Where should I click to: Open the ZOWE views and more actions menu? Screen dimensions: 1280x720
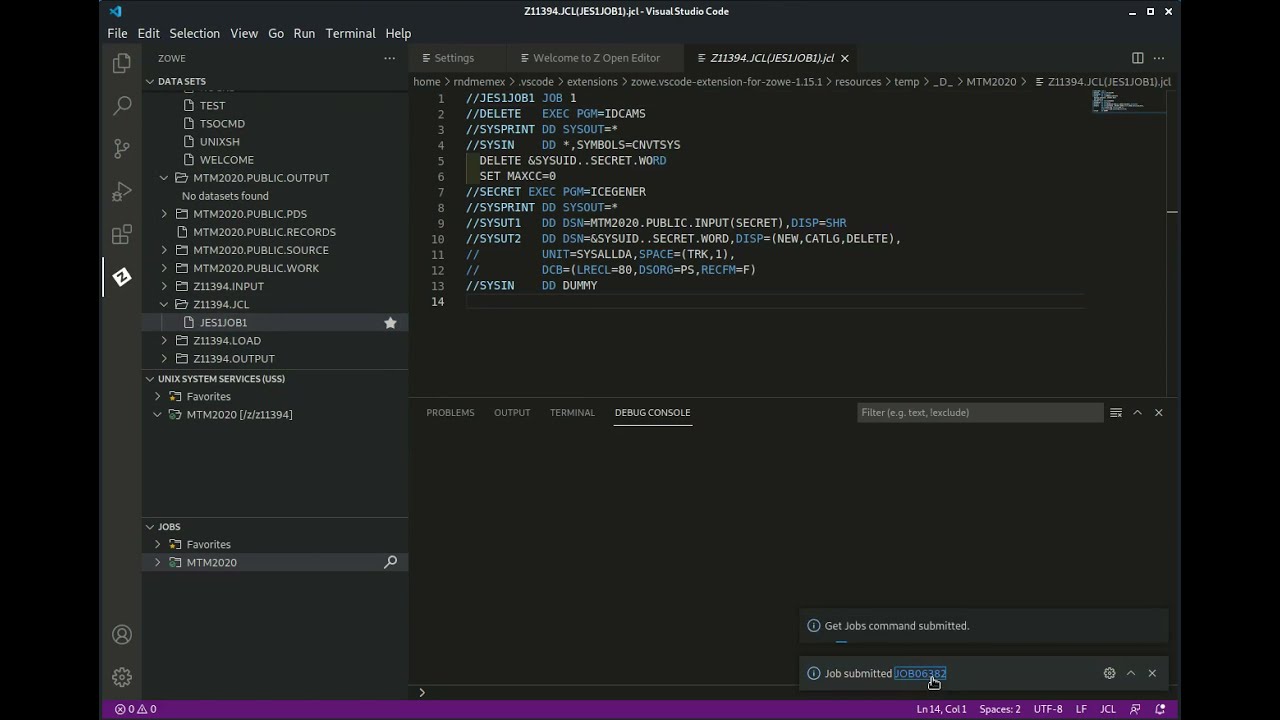(x=390, y=58)
